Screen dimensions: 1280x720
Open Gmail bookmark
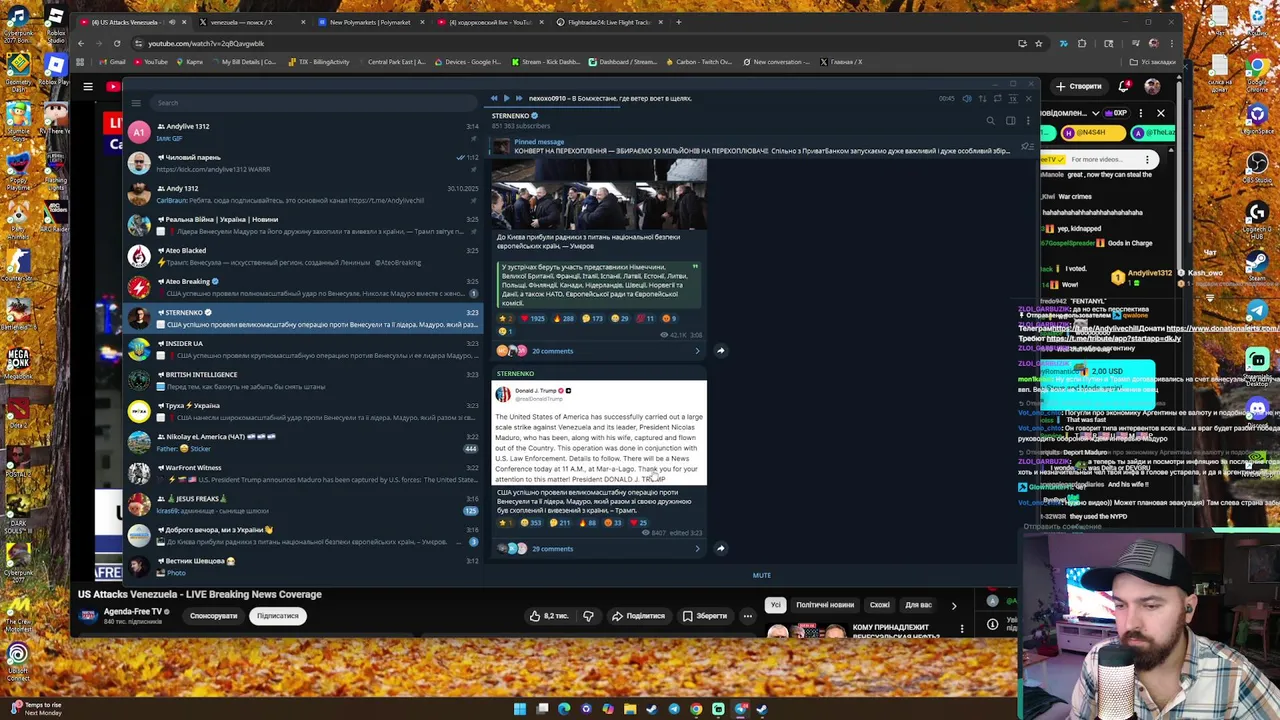[113, 62]
